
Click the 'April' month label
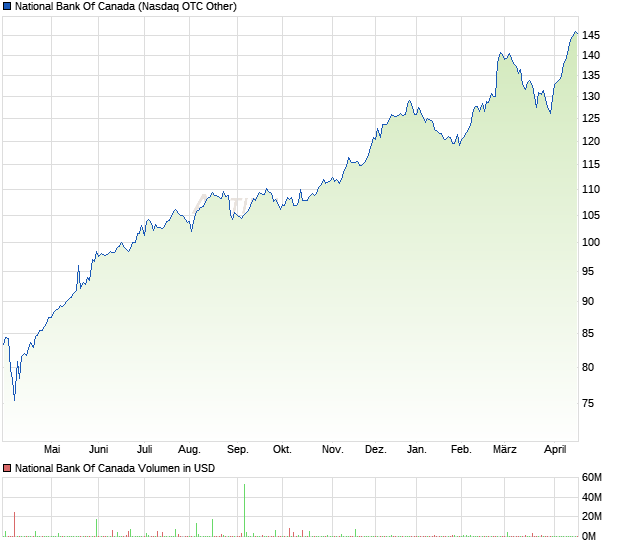[x=555, y=449]
